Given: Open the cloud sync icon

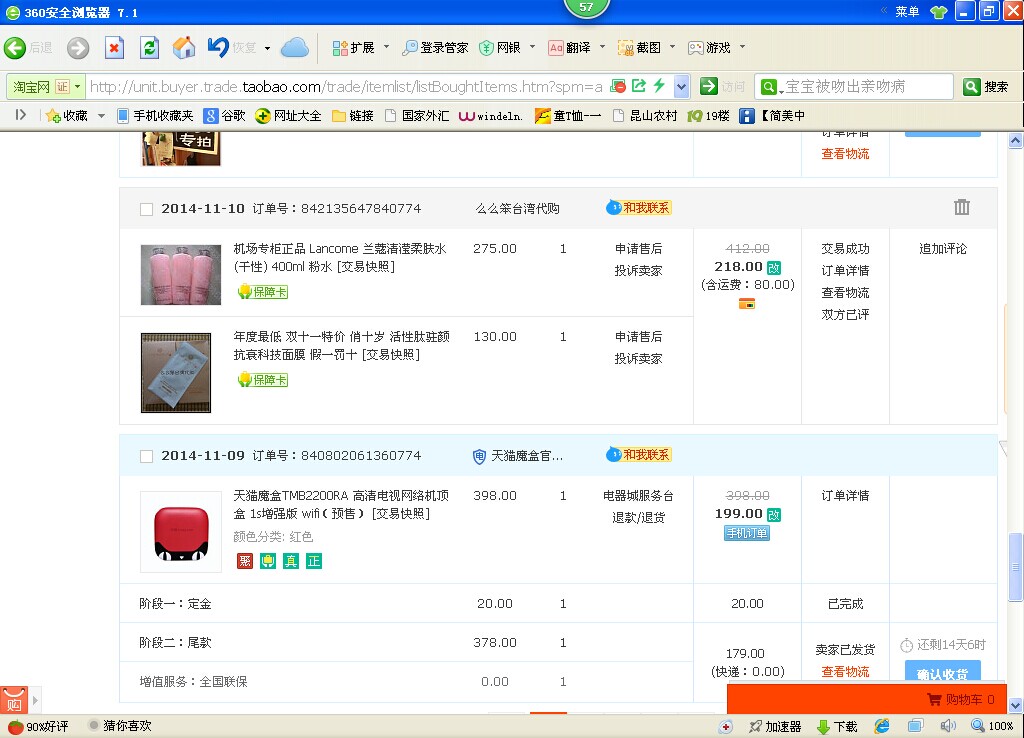Looking at the screenshot, I should tap(295, 48).
